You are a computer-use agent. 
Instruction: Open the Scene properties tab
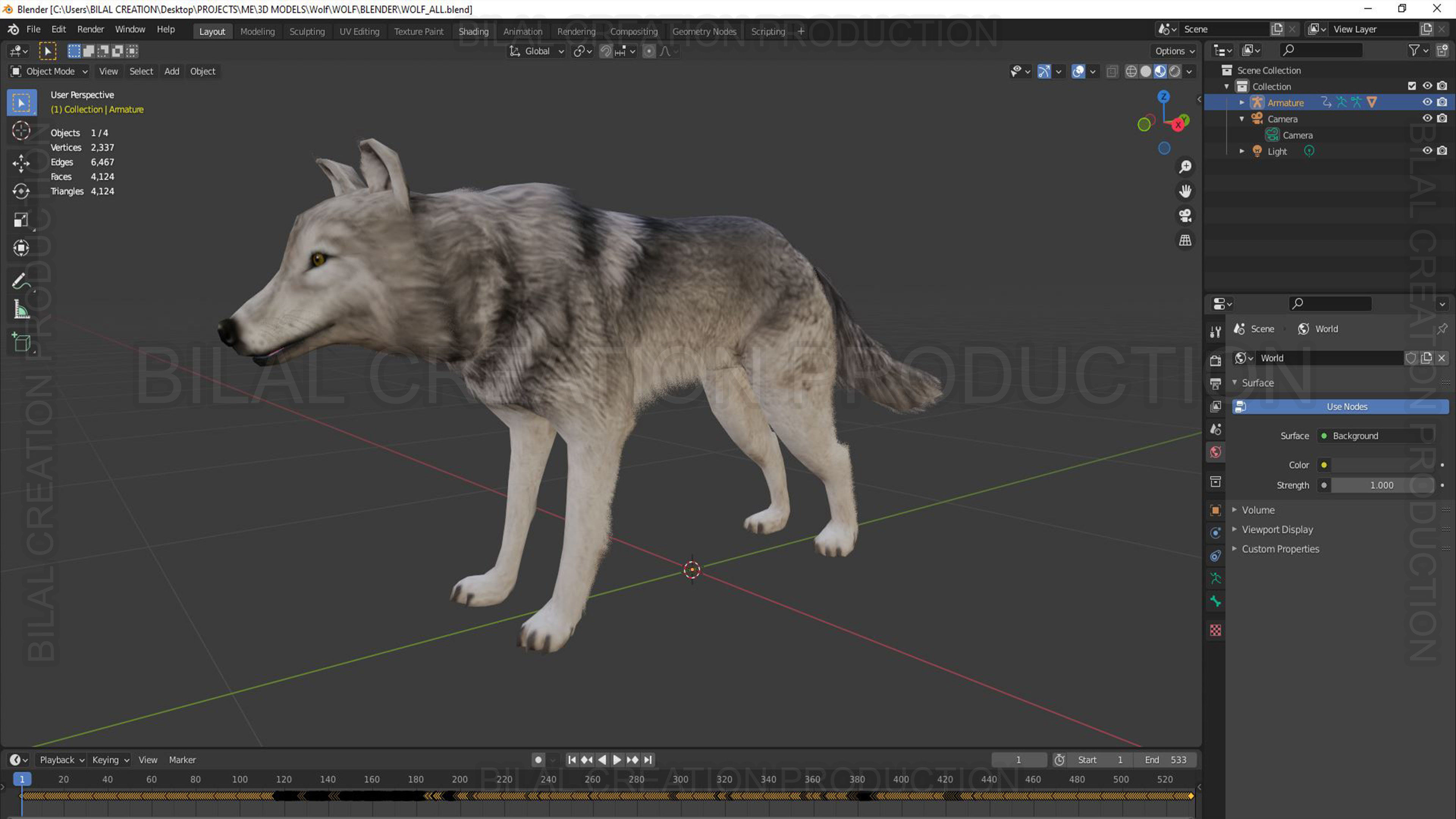tap(1215, 429)
